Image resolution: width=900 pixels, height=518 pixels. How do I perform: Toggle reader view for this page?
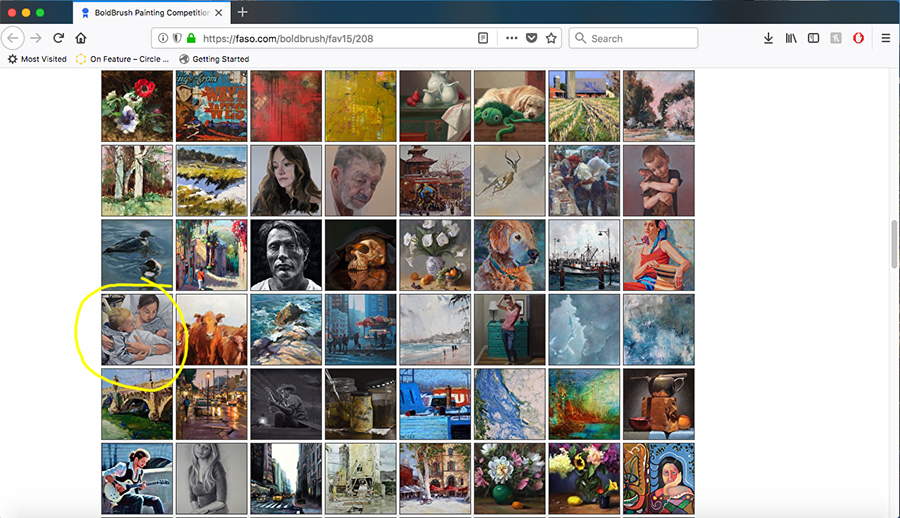pos(483,38)
